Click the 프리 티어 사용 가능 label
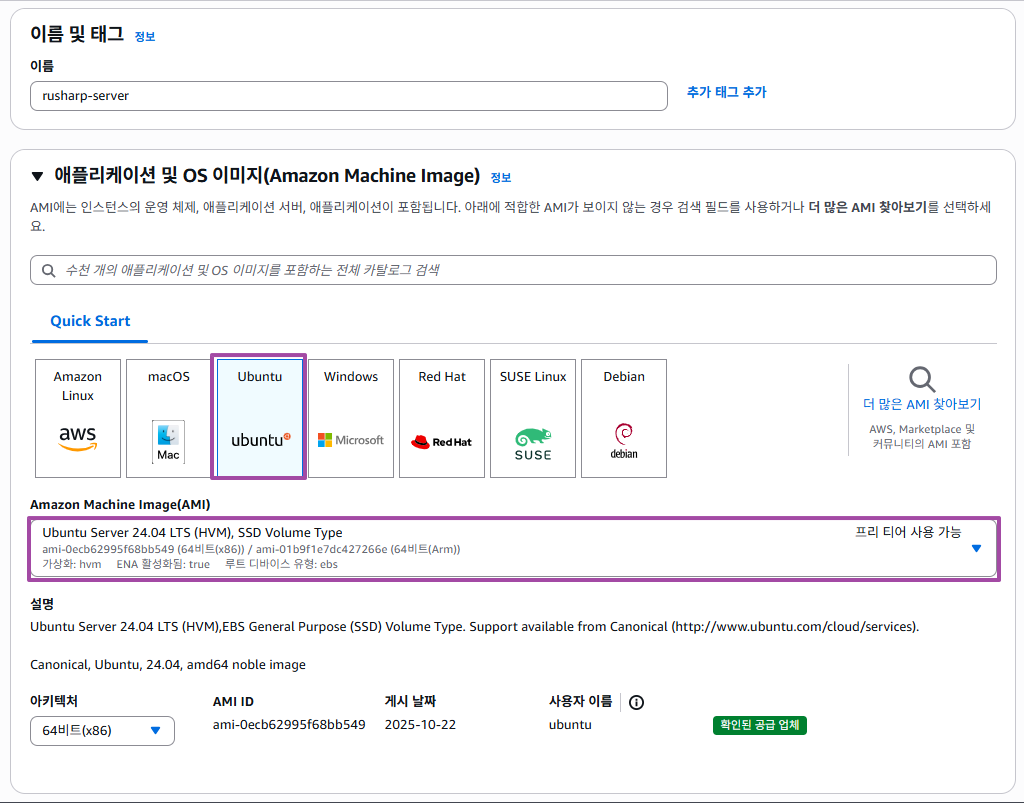The height and width of the screenshot is (803, 1024). tap(908, 532)
